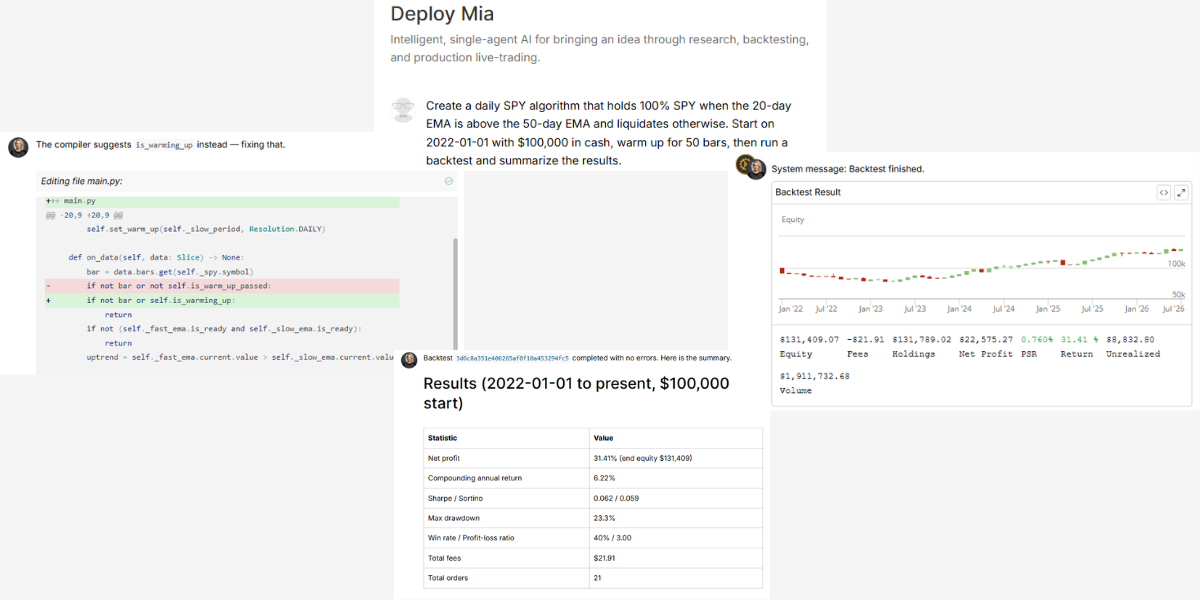The image size is (1200, 600).
Task: Click the Sharpe / Sortino row label
Action: (454, 498)
